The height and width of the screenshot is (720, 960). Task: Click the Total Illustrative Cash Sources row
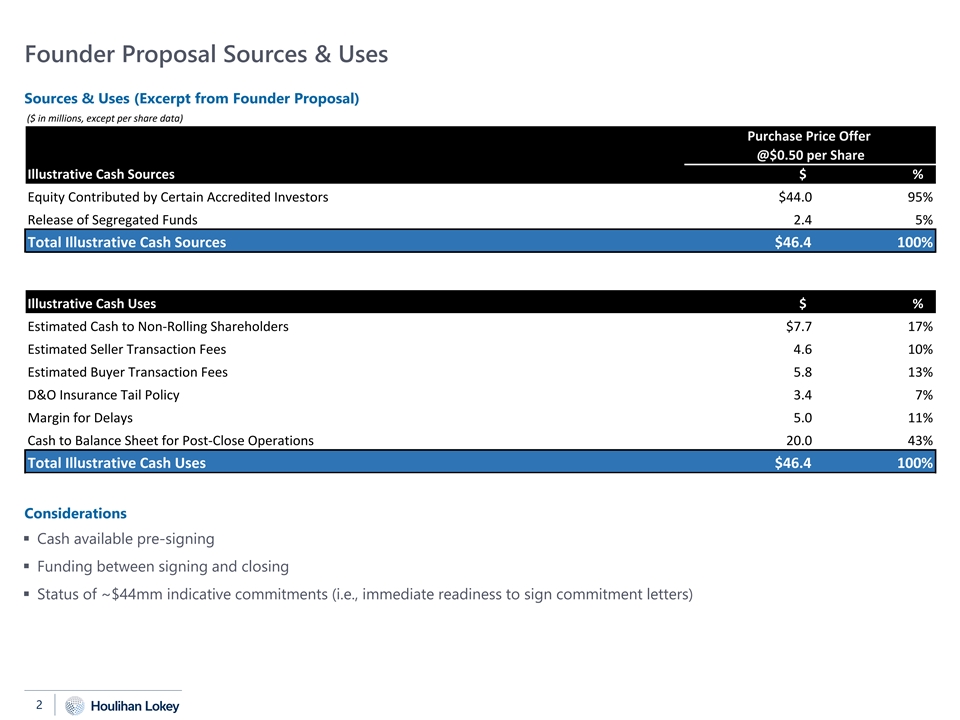126,242
